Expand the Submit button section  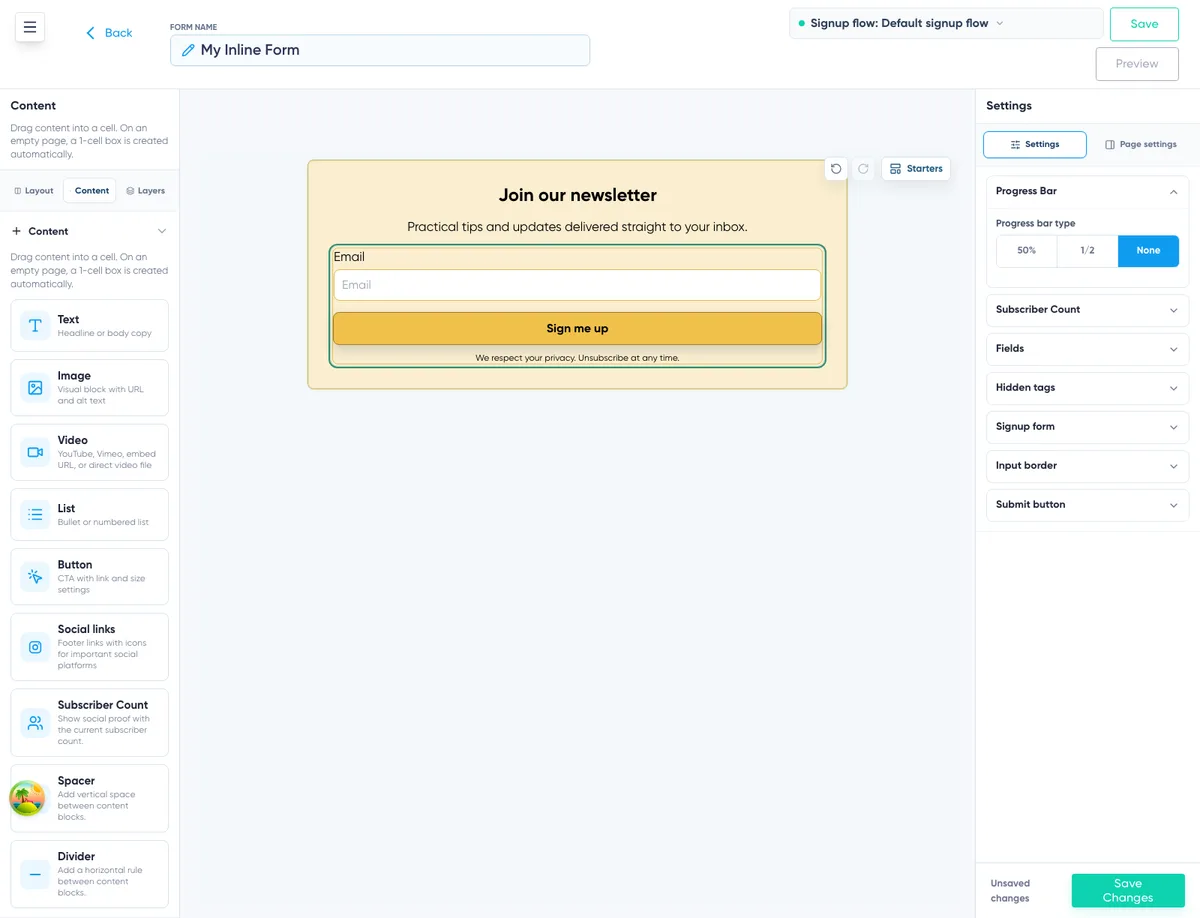(x=1087, y=505)
